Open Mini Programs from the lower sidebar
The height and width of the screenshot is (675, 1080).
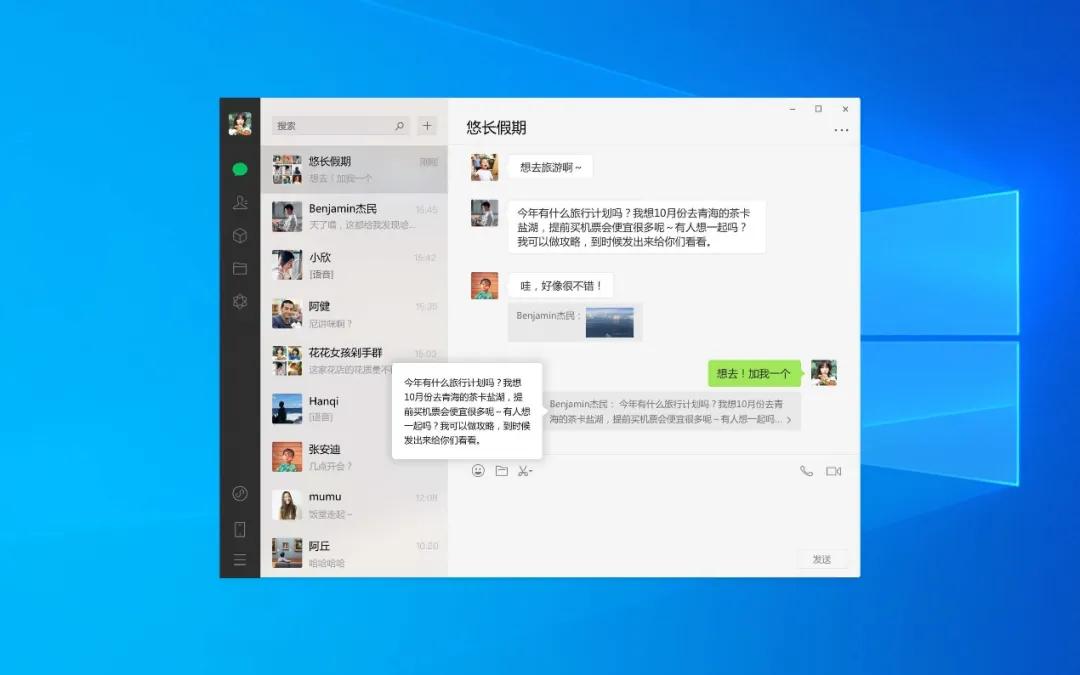[x=239, y=493]
